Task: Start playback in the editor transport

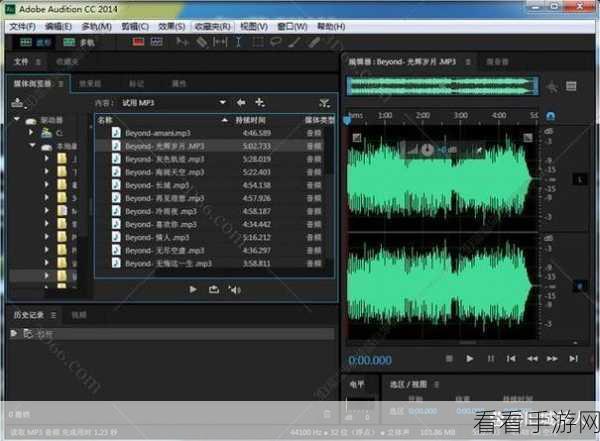Action: click(x=470, y=359)
